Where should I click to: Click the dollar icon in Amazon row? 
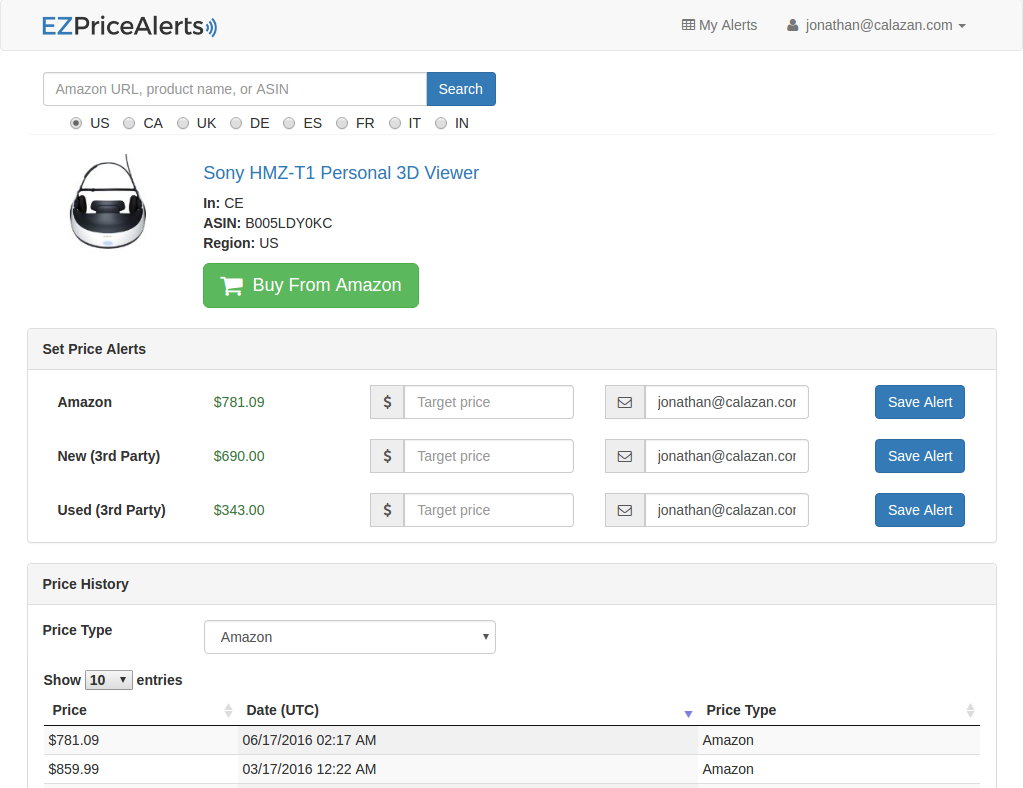tap(388, 402)
